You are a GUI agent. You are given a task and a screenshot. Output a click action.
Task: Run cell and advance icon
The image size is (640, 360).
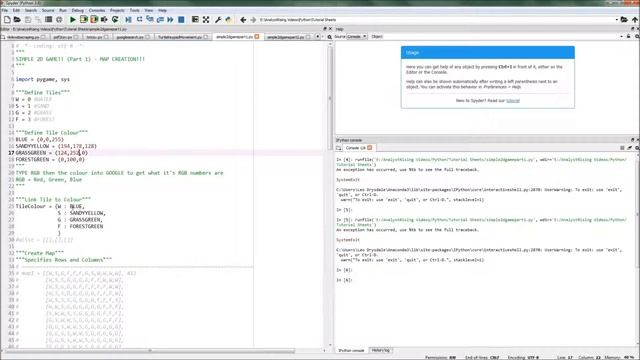coord(94,20)
